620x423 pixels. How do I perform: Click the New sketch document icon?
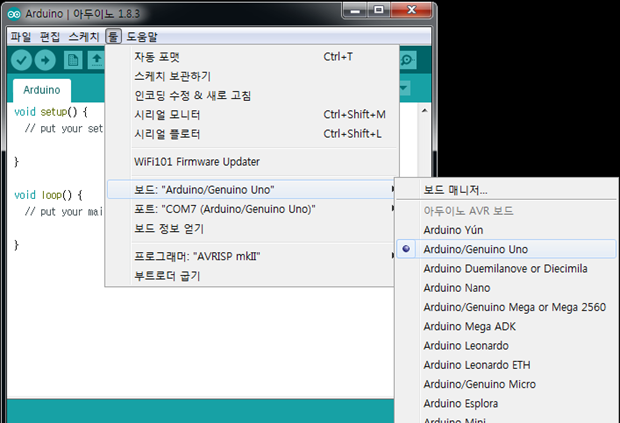point(73,60)
